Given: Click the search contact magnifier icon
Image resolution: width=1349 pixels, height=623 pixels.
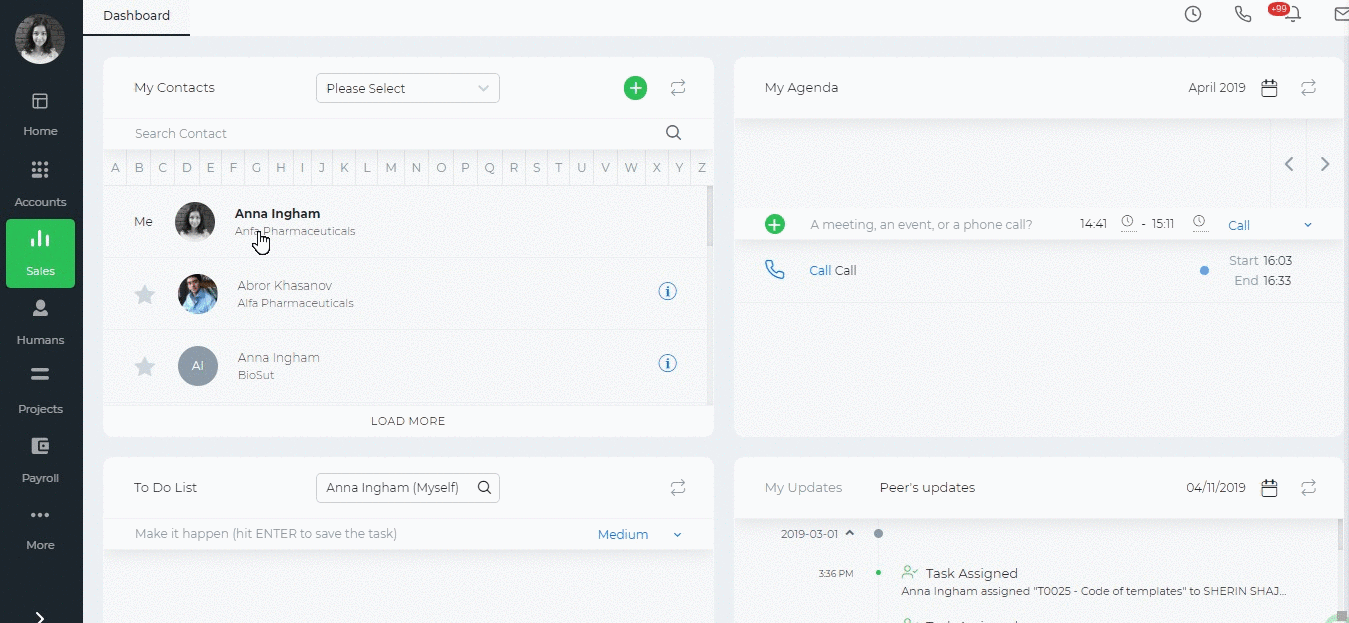Looking at the screenshot, I should pos(674,133).
